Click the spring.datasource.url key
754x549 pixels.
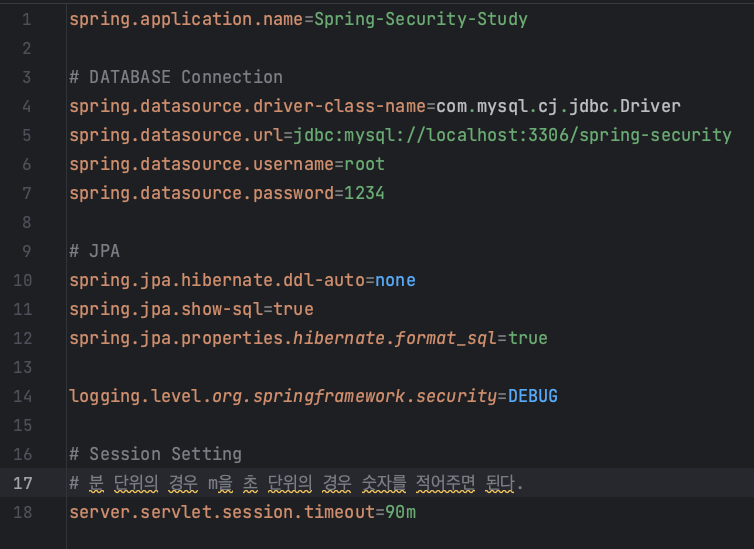coord(176,136)
